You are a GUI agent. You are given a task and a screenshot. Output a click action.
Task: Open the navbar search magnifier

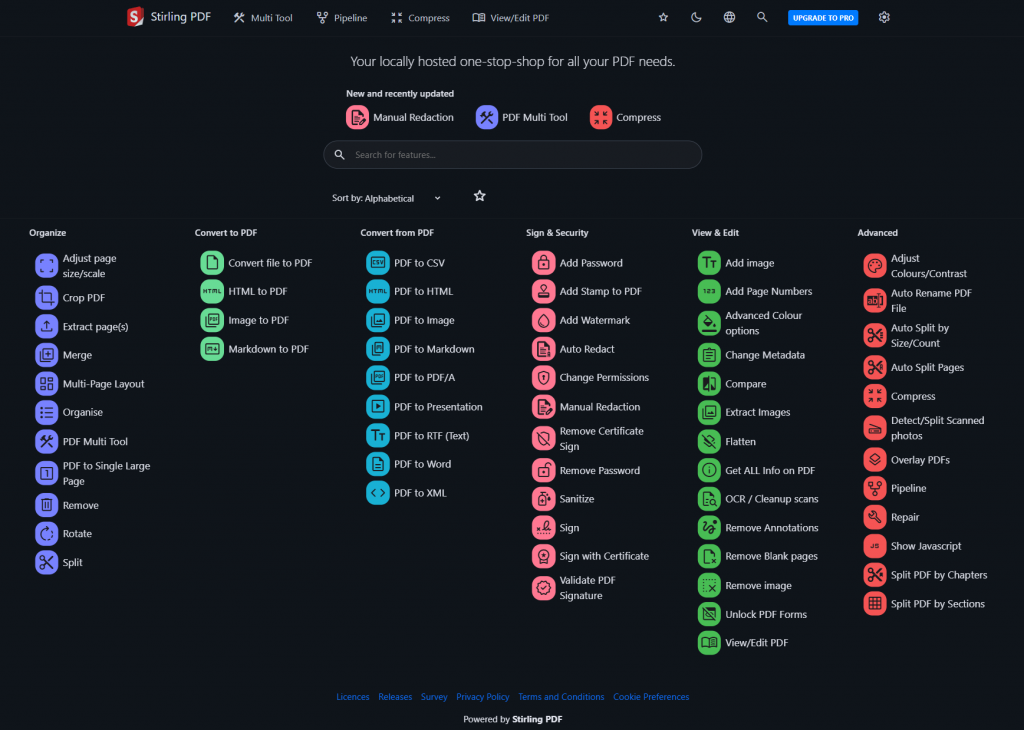coord(762,18)
